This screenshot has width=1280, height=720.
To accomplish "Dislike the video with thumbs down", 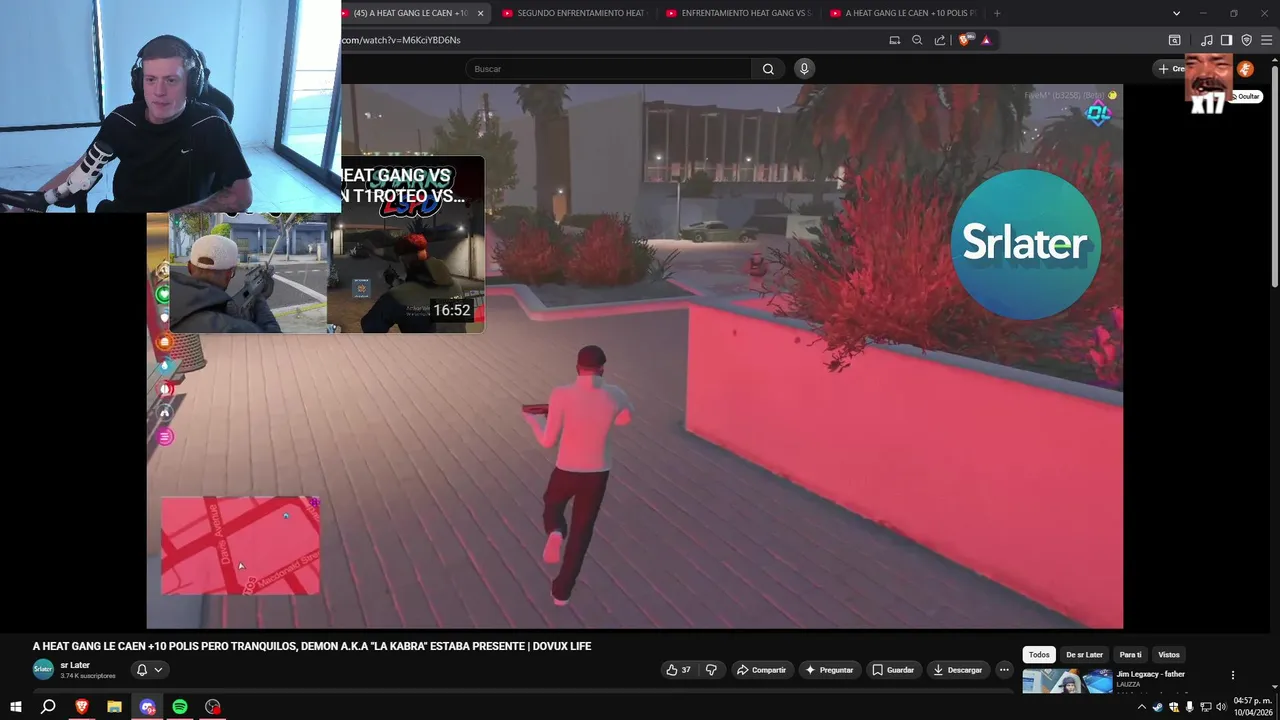I will [711, 670].
